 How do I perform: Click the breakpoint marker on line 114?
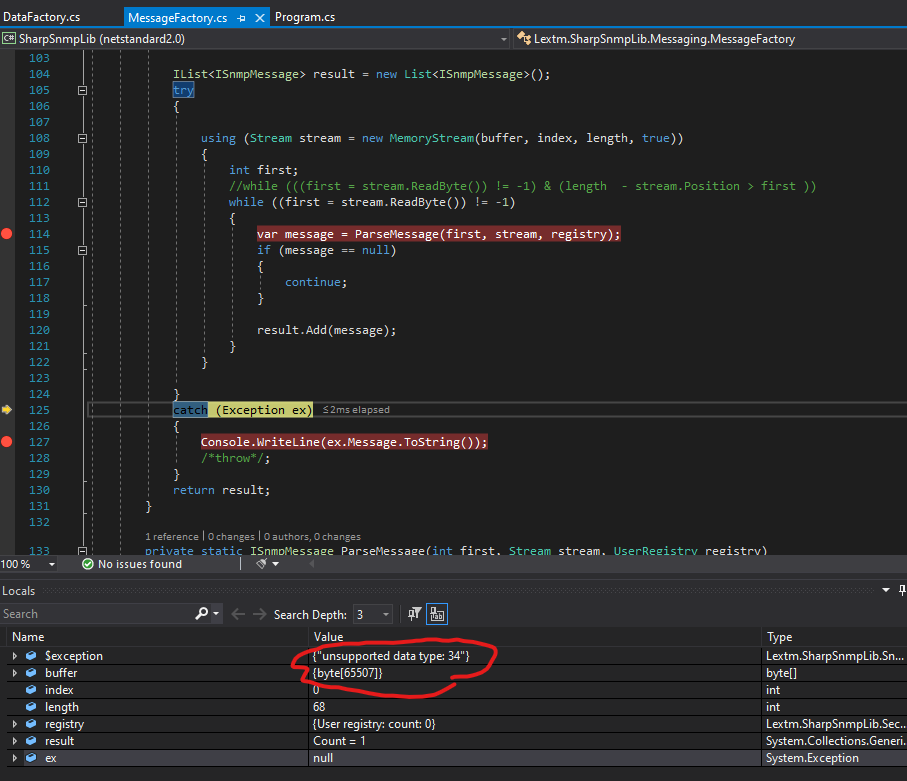click(x=8, y=234)
